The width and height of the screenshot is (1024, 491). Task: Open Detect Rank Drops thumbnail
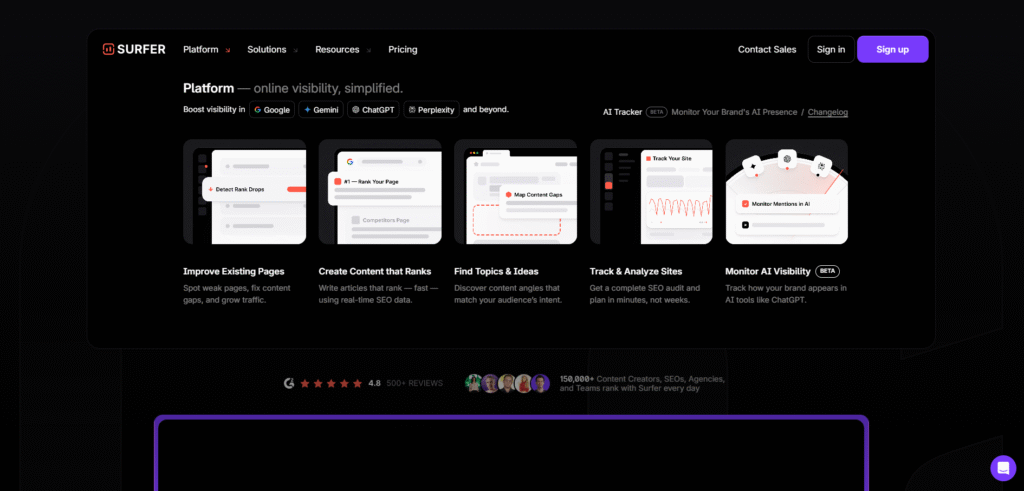click(244, 191)
